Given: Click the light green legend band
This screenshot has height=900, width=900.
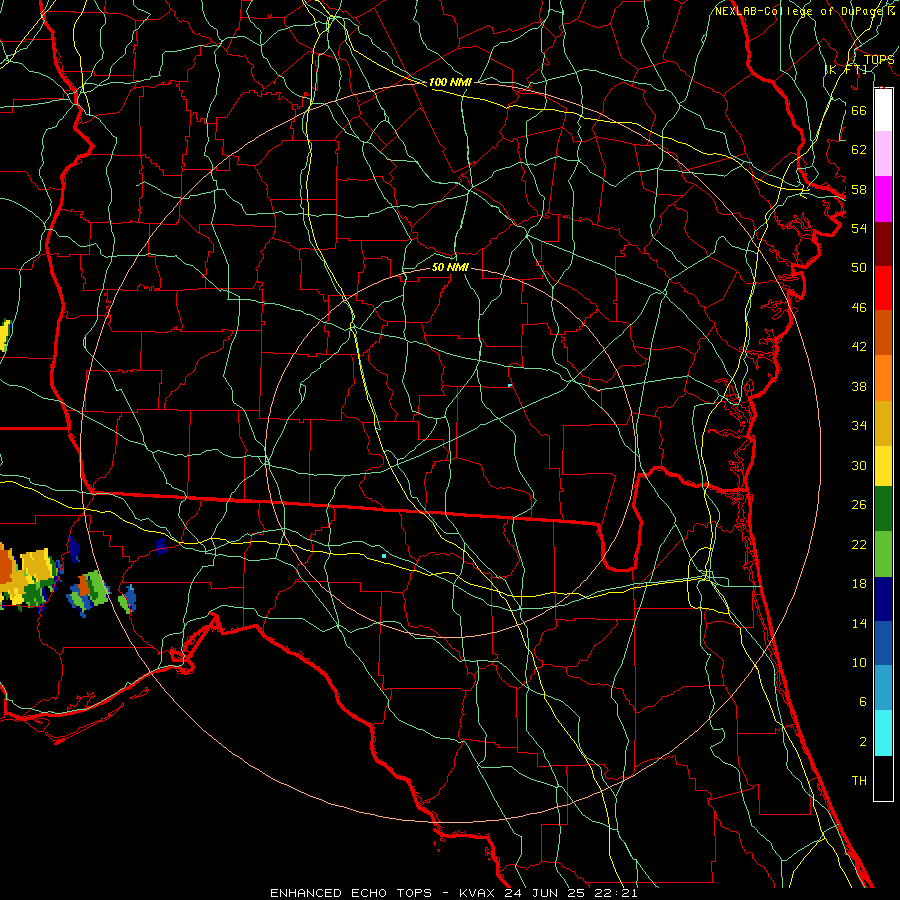Looking at the screenshot, I should point(883,554).
